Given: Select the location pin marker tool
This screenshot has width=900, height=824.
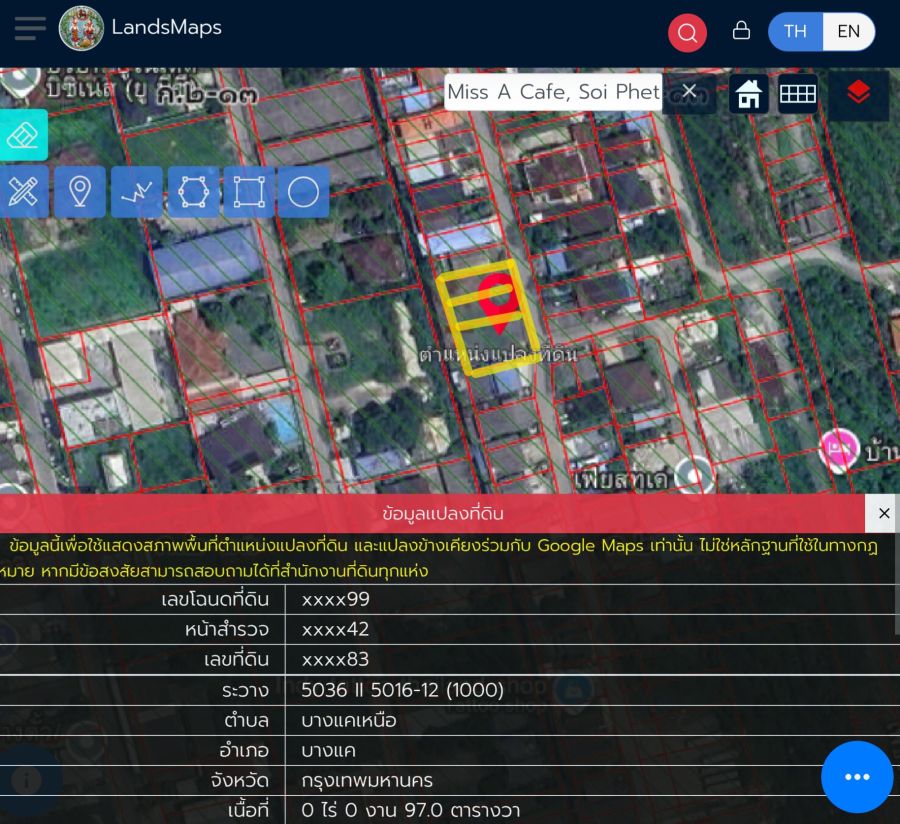Looking at the screenshot, I should [x=80, y=191].
